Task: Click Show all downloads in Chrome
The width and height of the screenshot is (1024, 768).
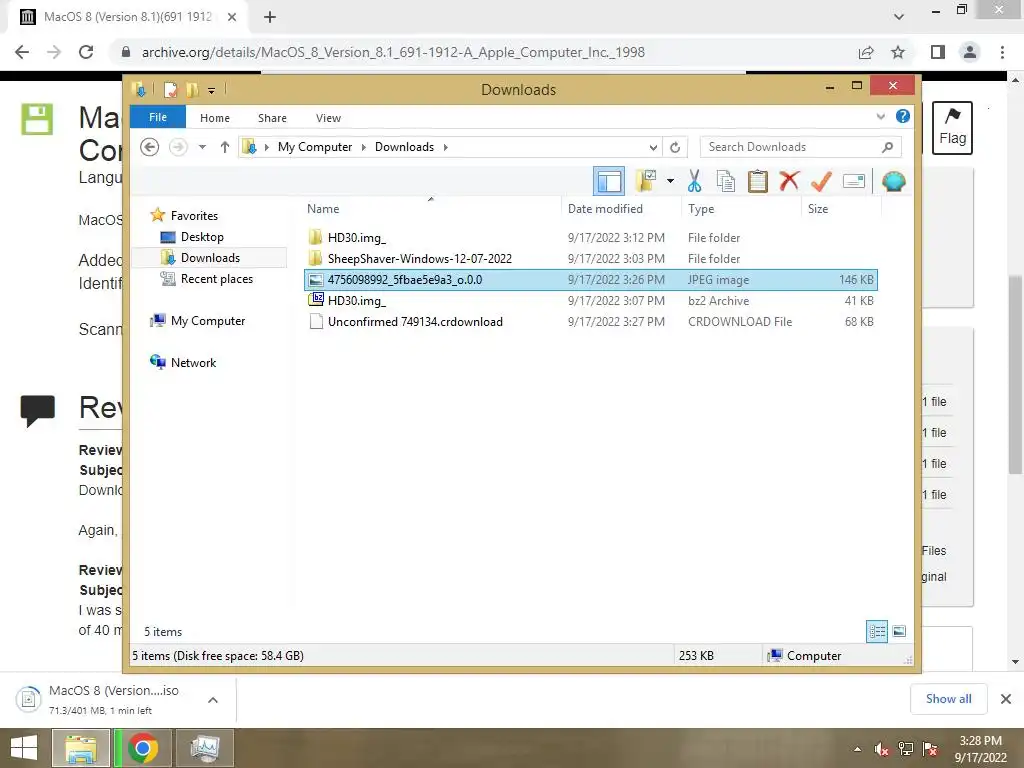Action: coord(948,699)
